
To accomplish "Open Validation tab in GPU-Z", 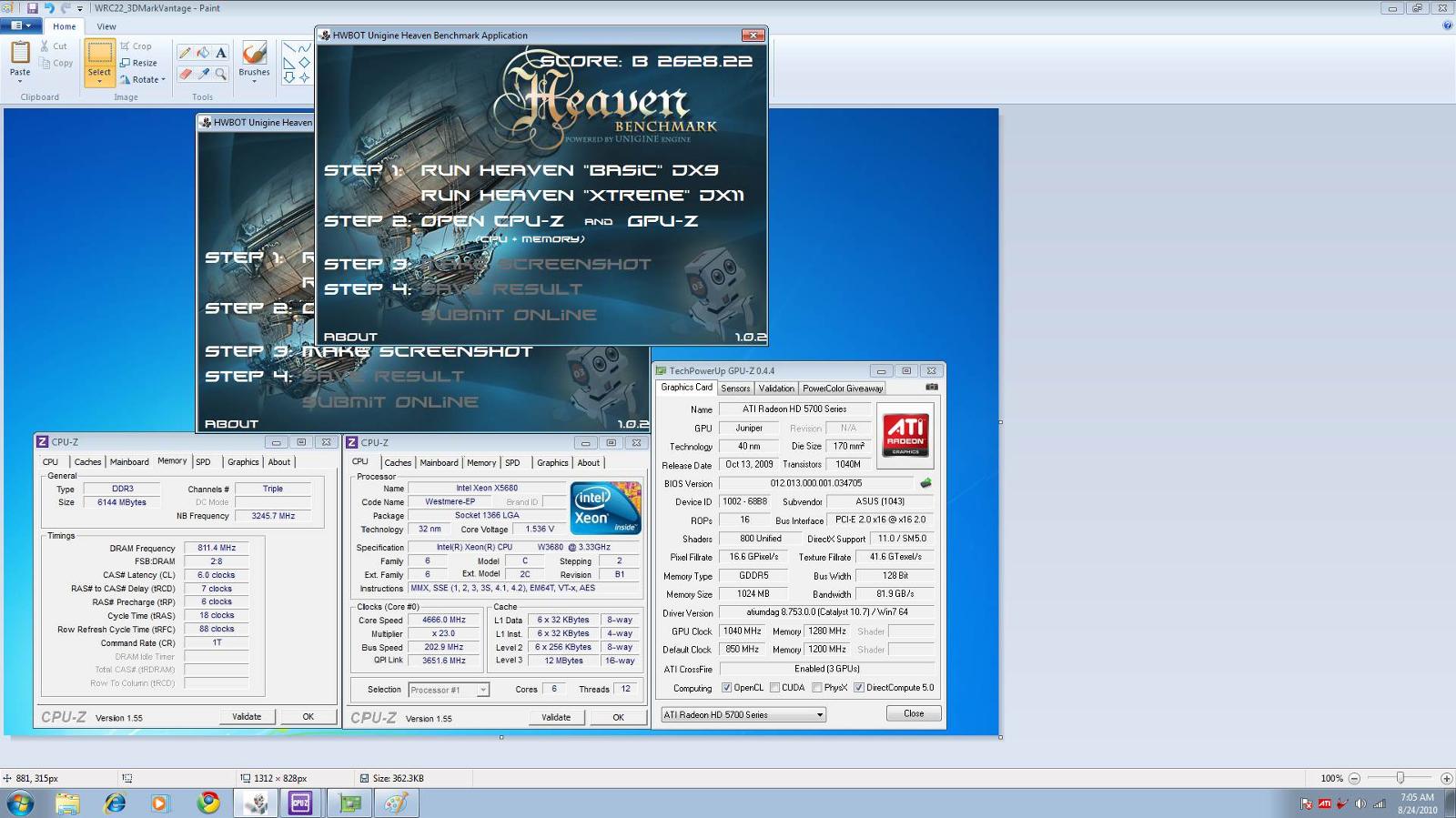I will pyautogui.click(x=776, y=389).
